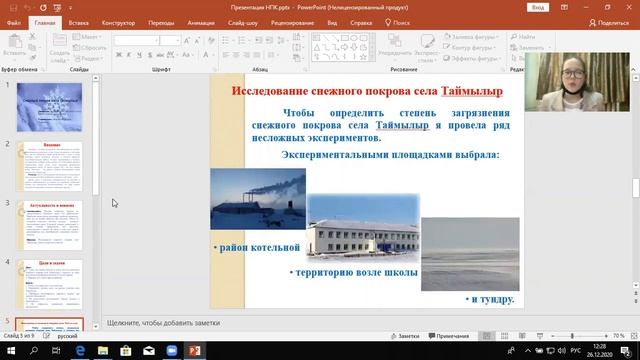Viewport: 640px width, 360px height.
Task: Open the Layout (Макет) dropdown
Action: (x=87, y=37)
